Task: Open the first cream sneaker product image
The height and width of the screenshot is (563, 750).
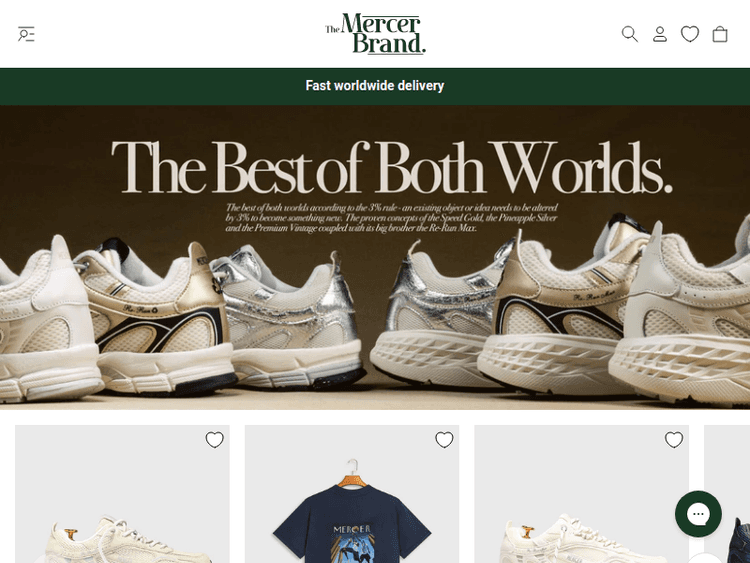Action: coord(122,494)
